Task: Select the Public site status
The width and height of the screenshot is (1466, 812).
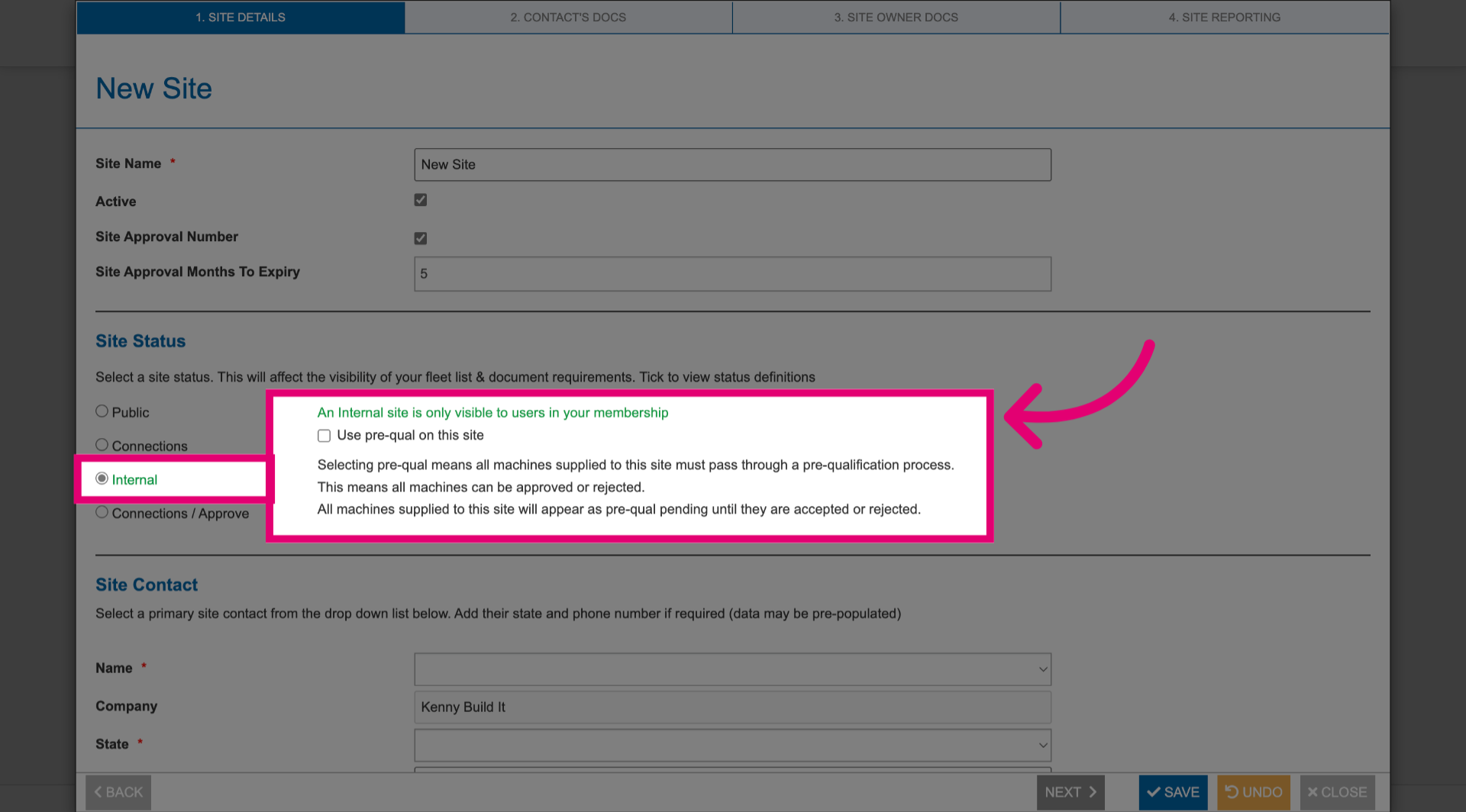Action: point(102,411)
